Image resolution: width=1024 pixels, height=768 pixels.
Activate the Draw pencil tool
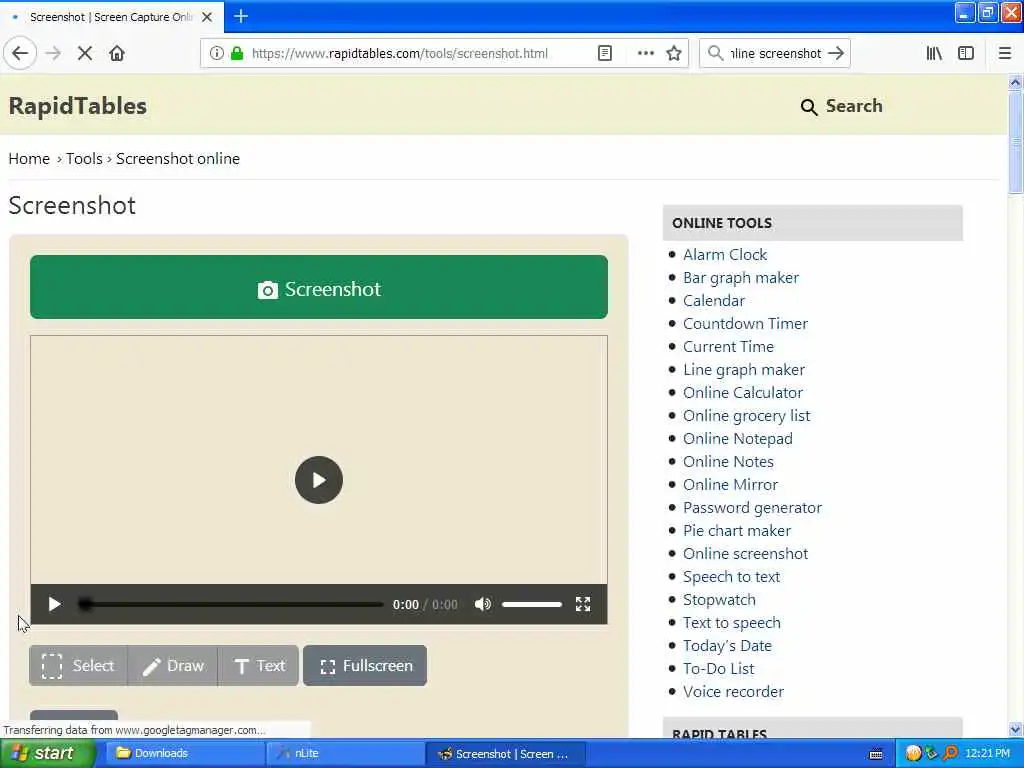pyautogui.click(x=173, y=665)
